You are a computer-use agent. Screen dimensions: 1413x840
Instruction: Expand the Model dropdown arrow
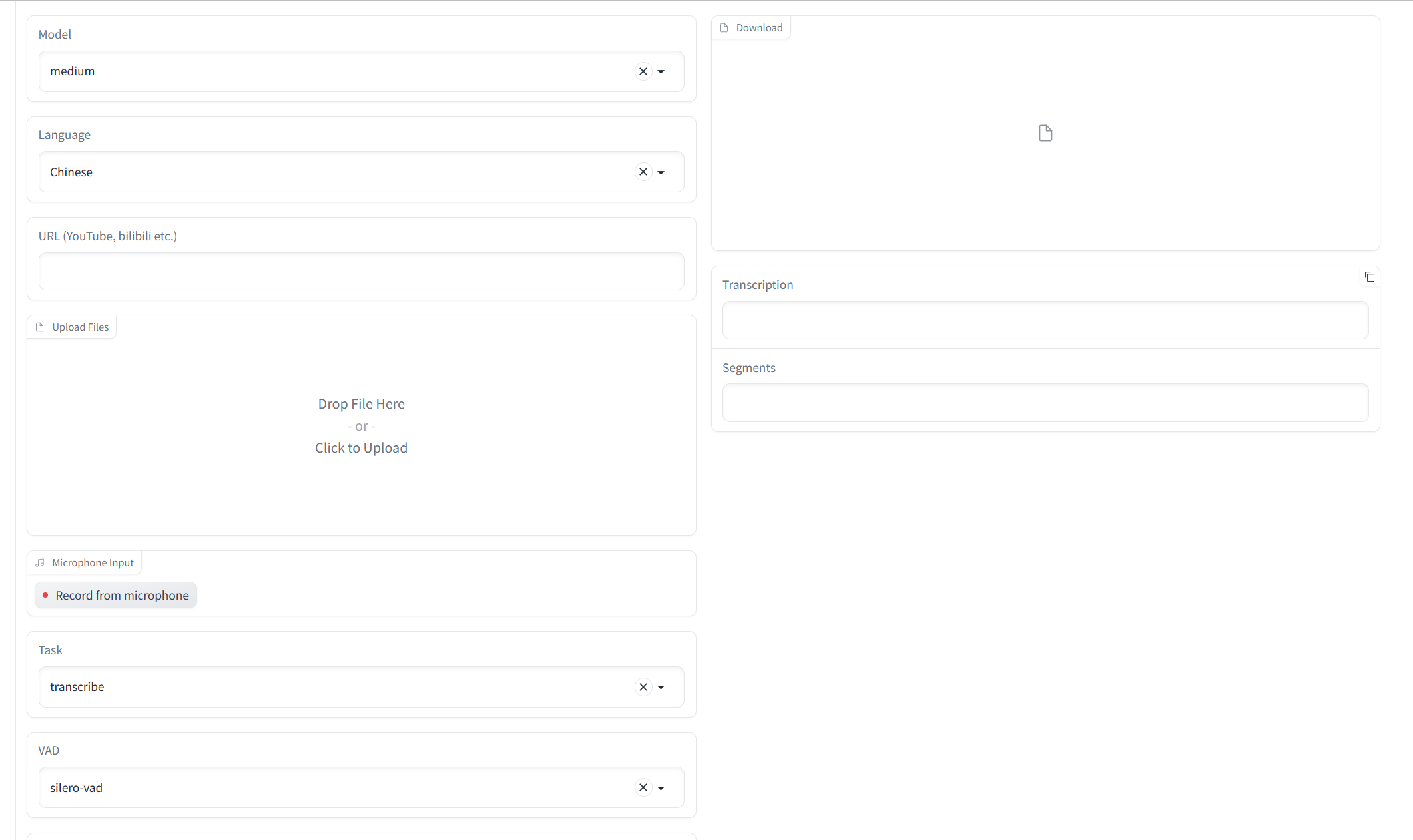pos(661,71)
